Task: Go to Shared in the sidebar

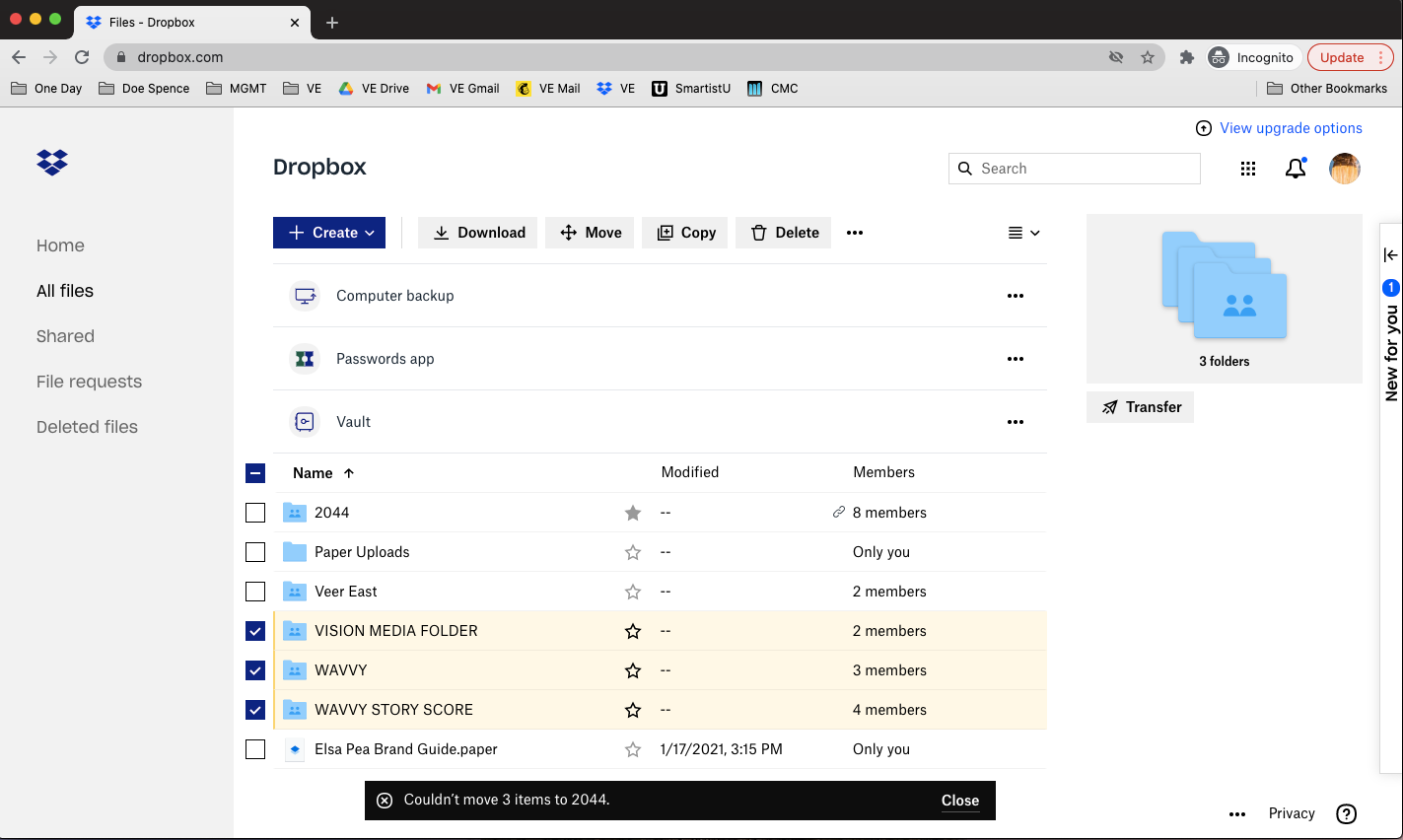Action: pos(65,336)
